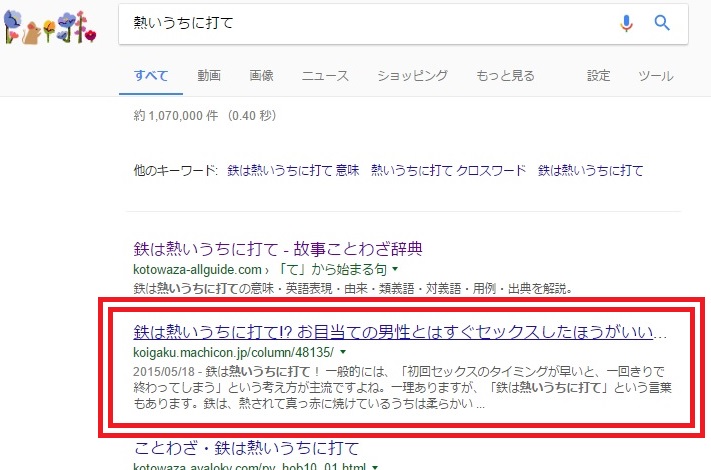
Task: Select the すべて tab
Action: pos(151,75)
